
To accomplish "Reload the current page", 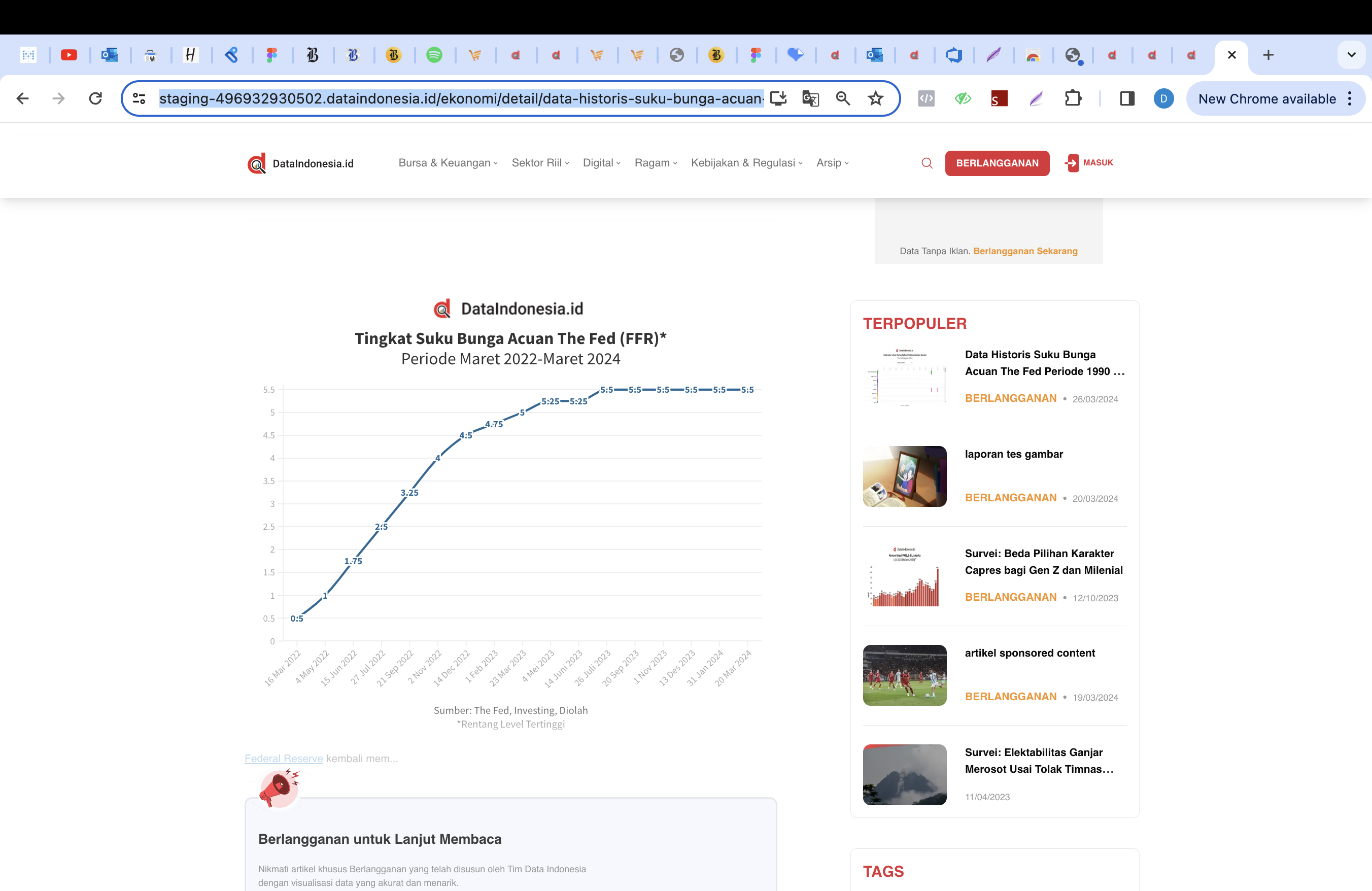I will pyautogui.click(x=96, y=98).
